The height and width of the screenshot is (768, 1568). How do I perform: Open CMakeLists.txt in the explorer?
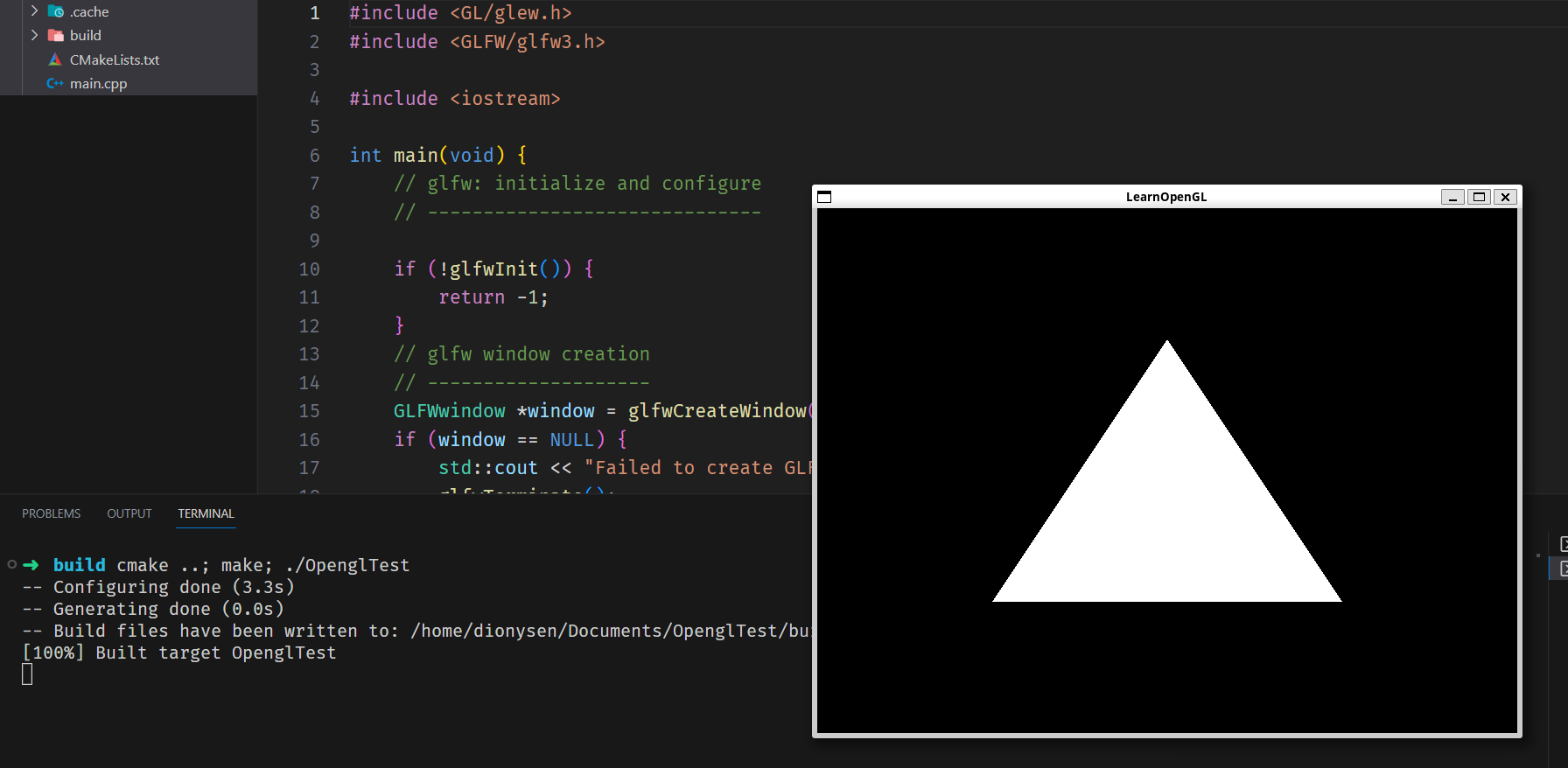tap(115, 59)
